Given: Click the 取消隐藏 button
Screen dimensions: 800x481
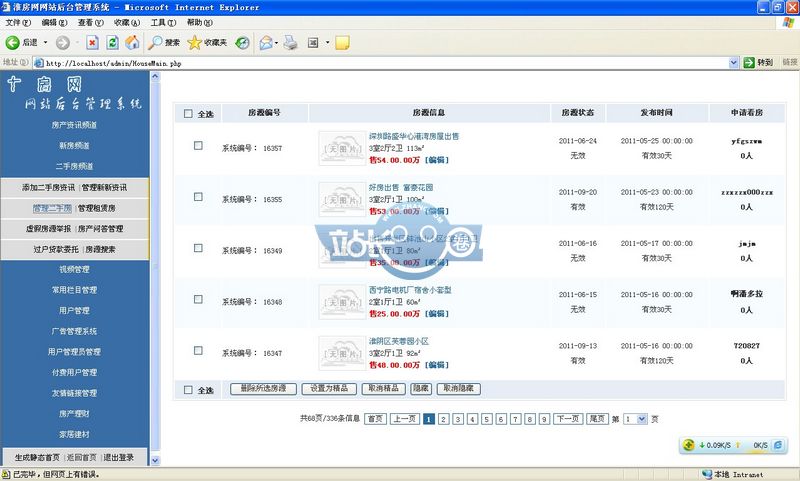Looking at the screenshot, I should [459, 389].
